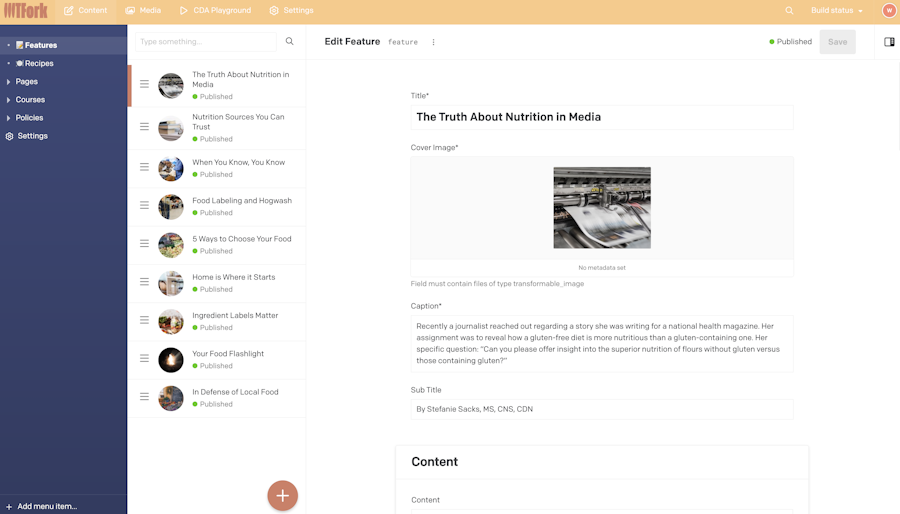This screenshot has width=900, height=514.
Task: Add a new feature with plus button
Action: click(282, 496)
